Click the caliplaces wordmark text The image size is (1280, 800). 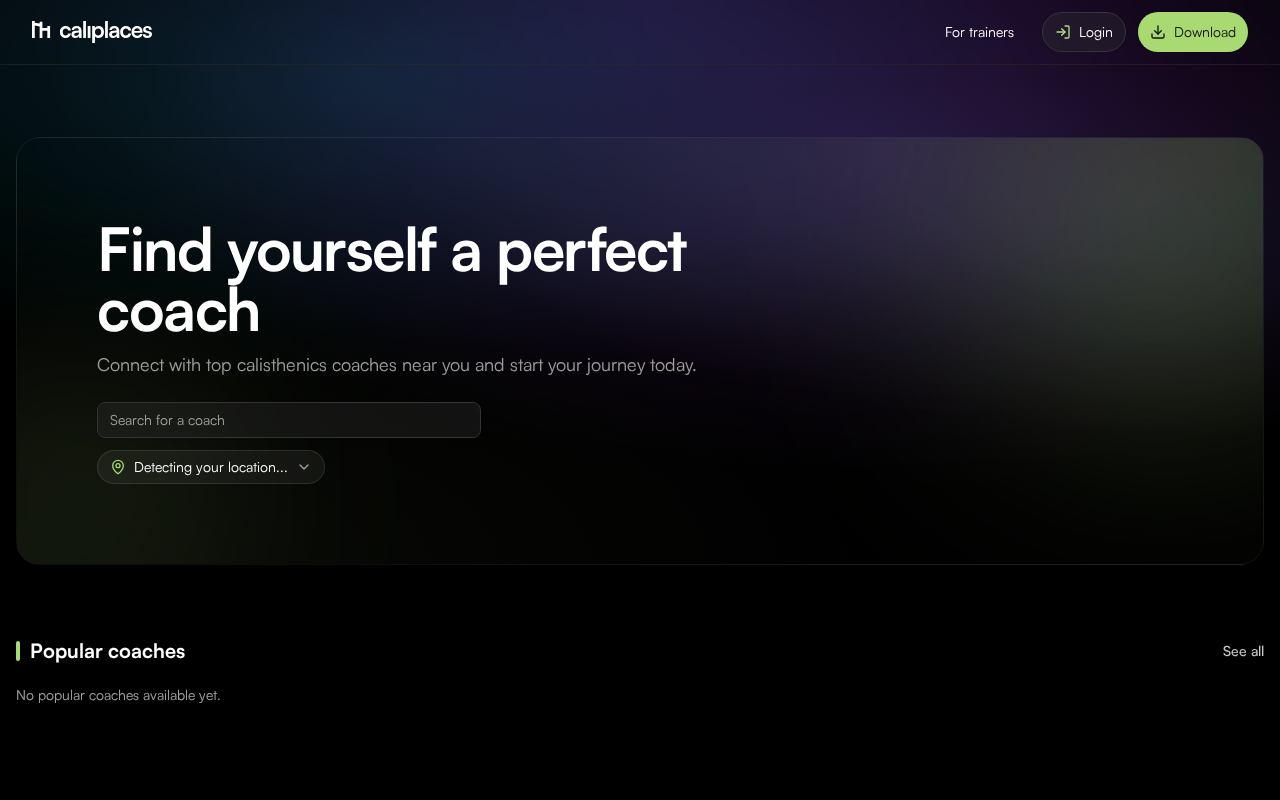click(x=106, y=31)
